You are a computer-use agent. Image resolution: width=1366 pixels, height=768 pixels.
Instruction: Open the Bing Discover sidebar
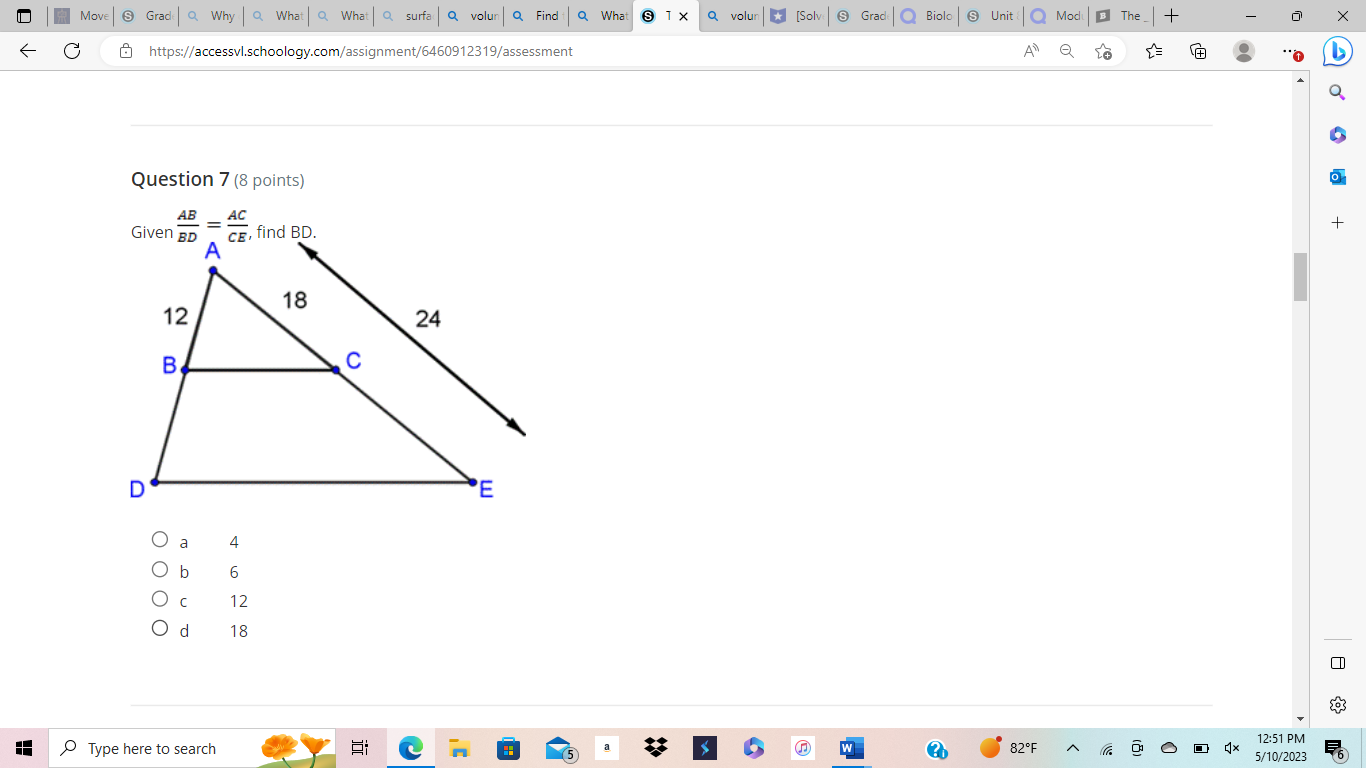click(1337, 51)
